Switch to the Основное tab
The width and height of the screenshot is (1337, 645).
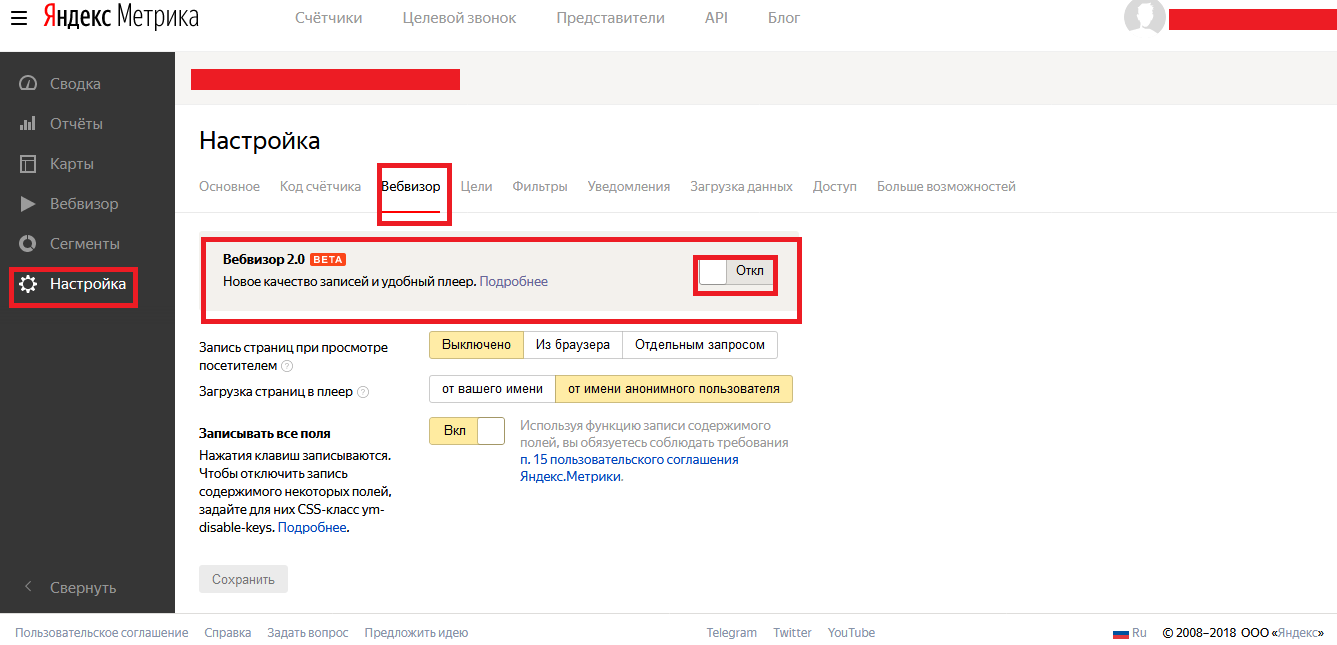[229, 186]
